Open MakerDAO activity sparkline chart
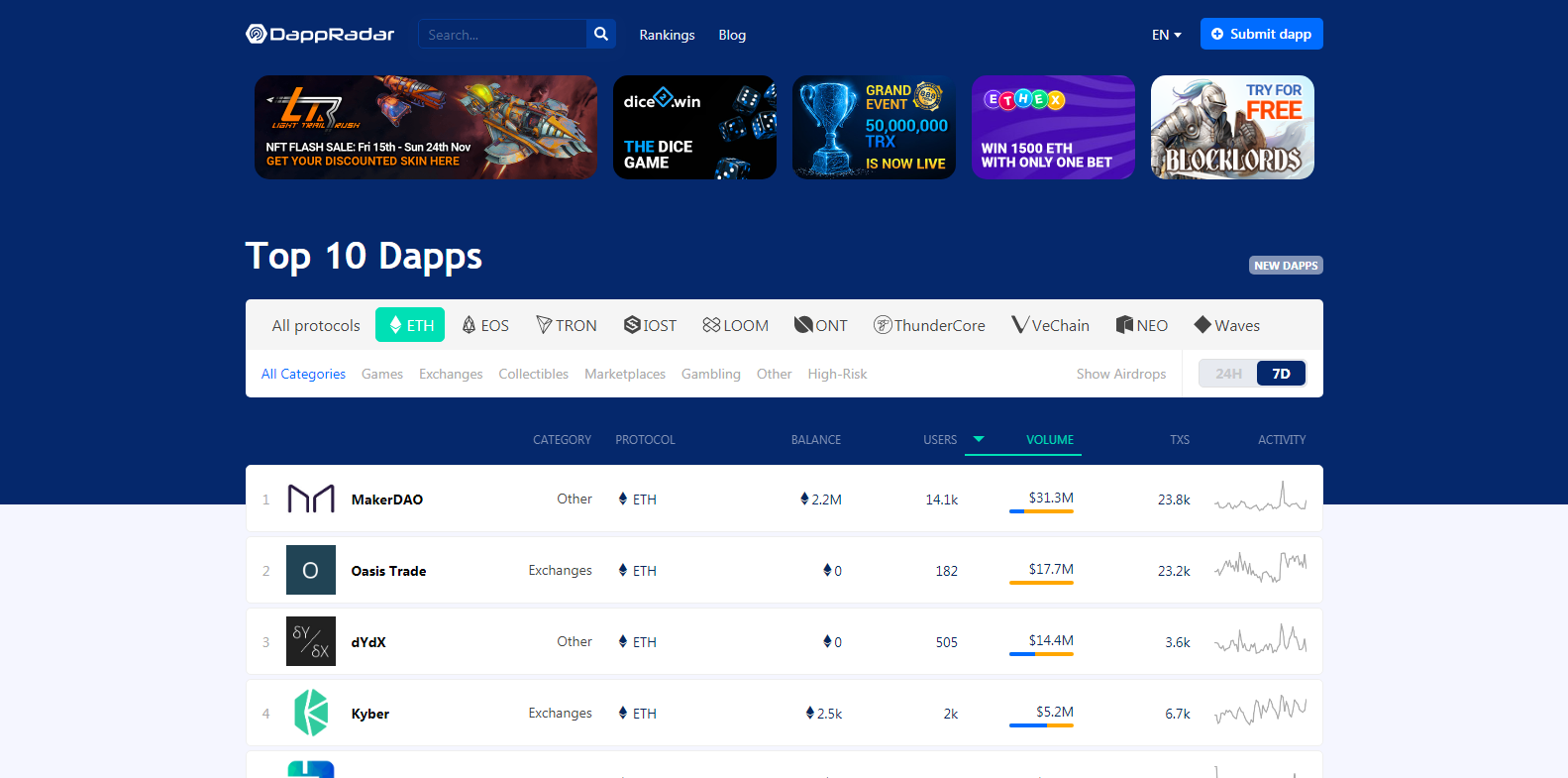 pos(1261,496)
